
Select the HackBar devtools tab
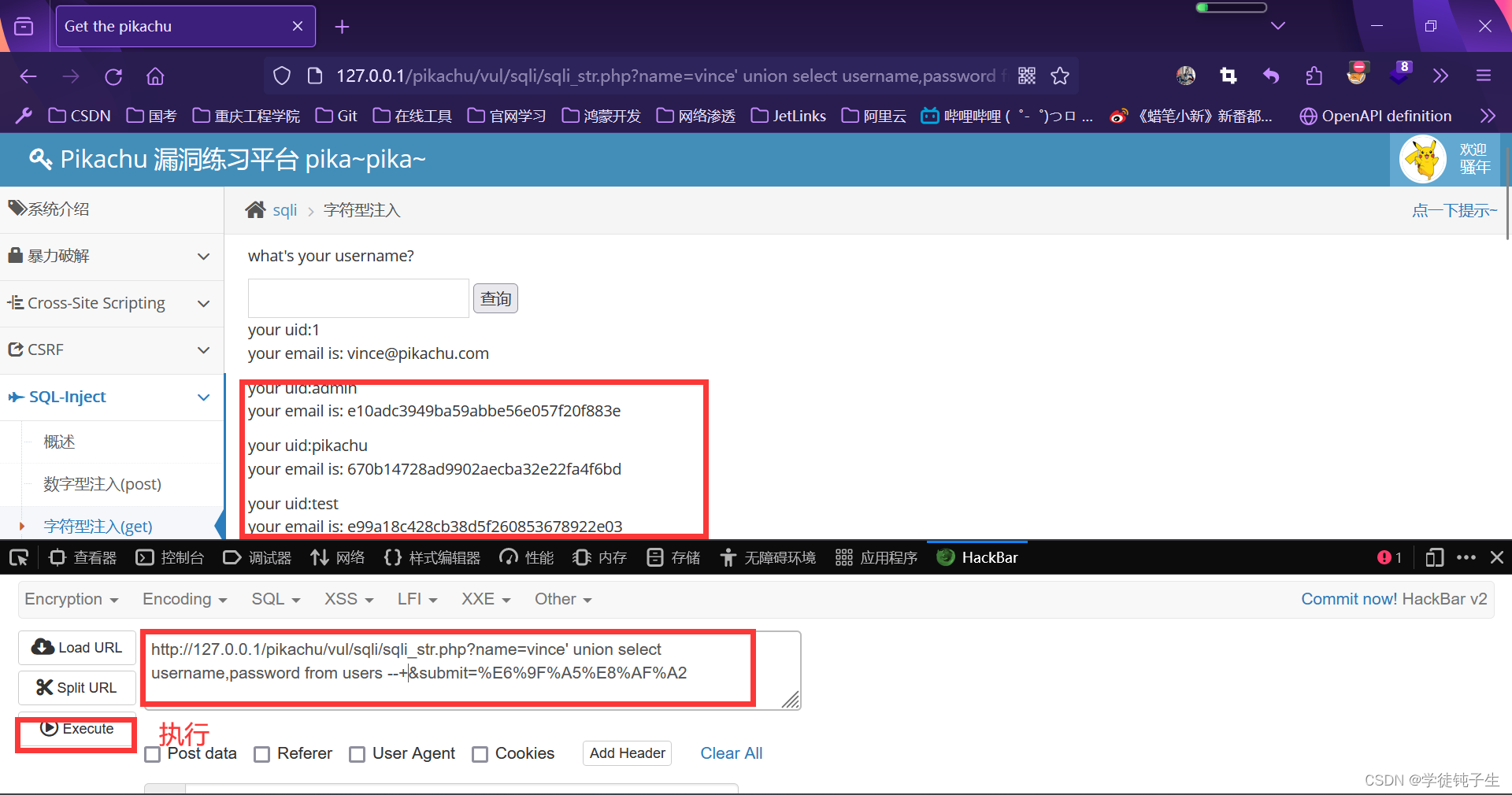[977, 557]
